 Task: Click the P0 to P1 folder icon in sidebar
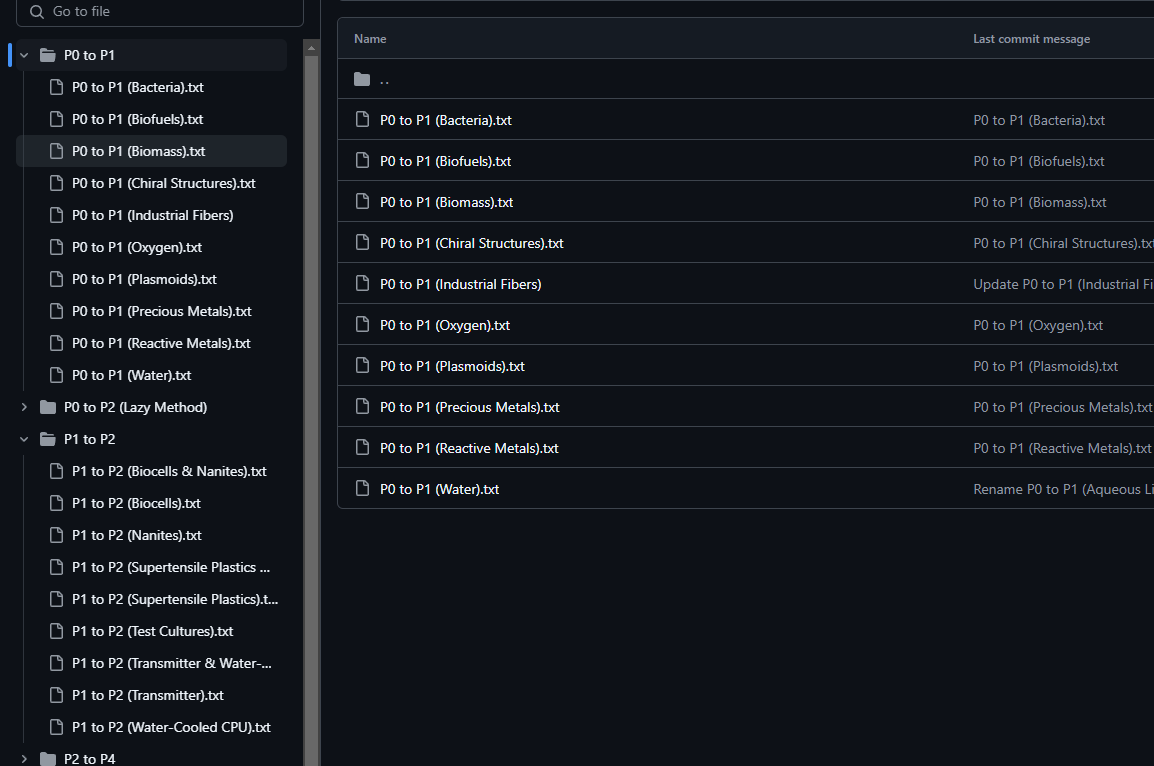[47, 55]
